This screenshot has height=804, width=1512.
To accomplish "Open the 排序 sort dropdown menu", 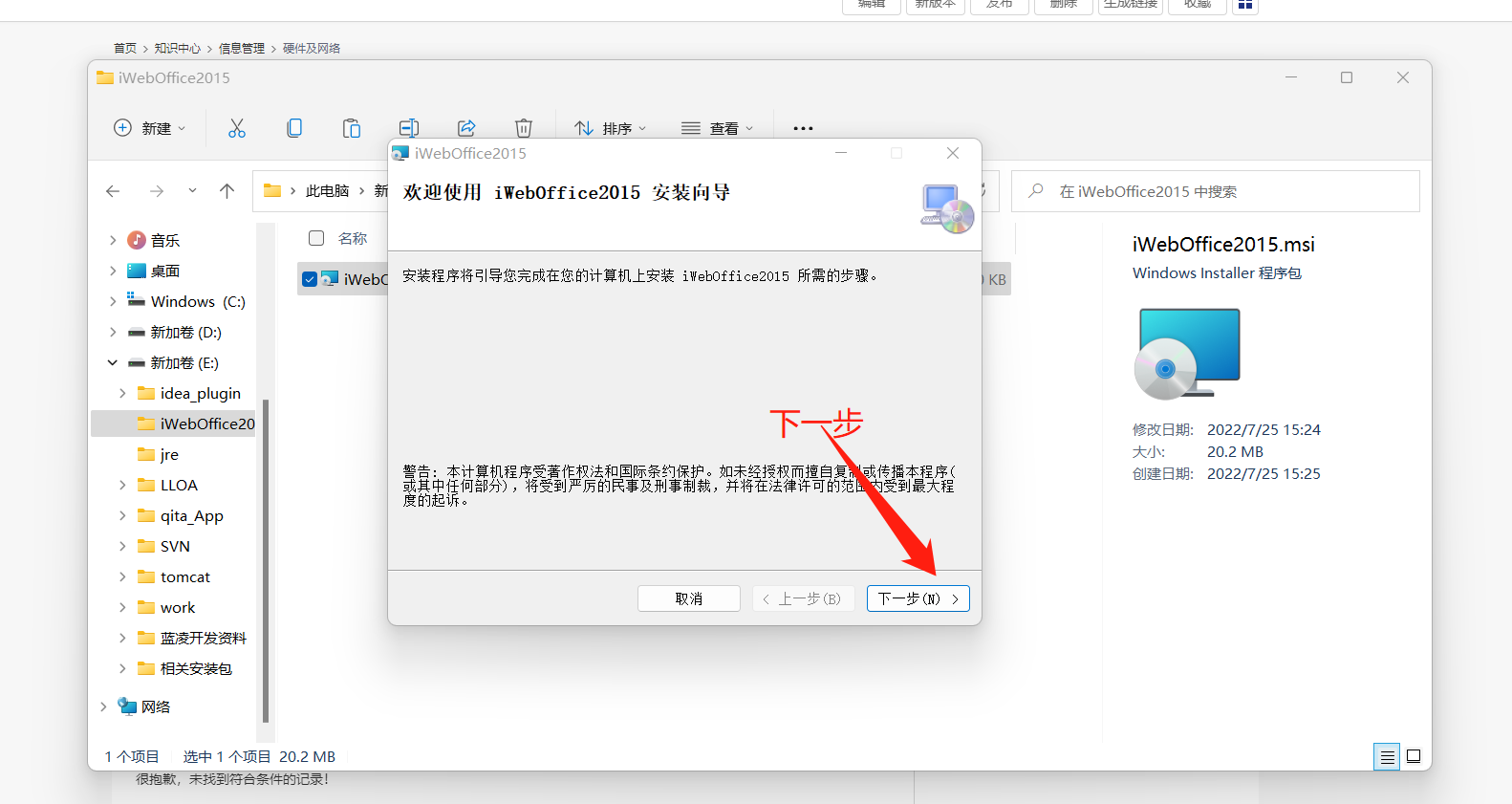I will click(x=611, y=128).
